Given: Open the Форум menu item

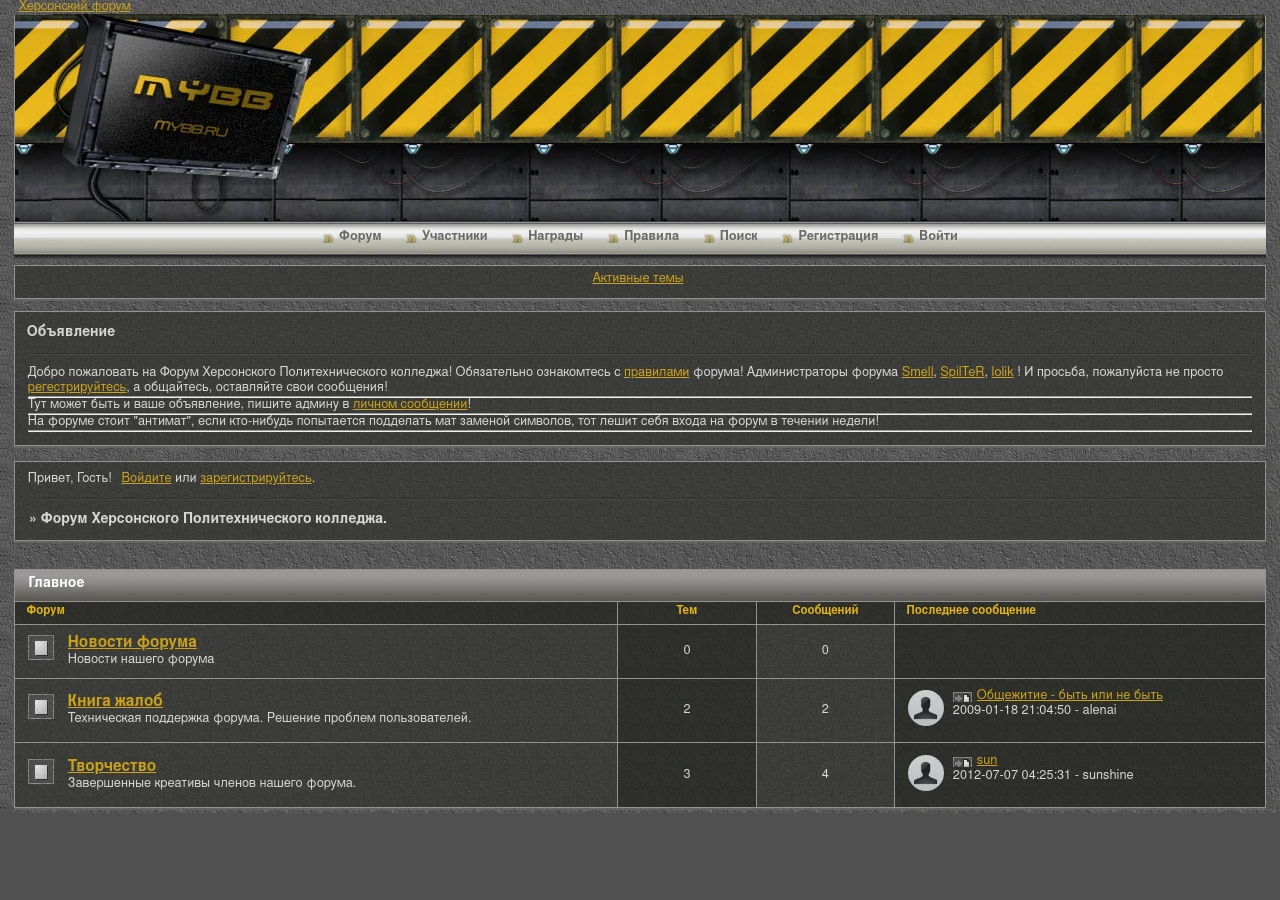Looking at the screenshot, I should tap(360, 237).
